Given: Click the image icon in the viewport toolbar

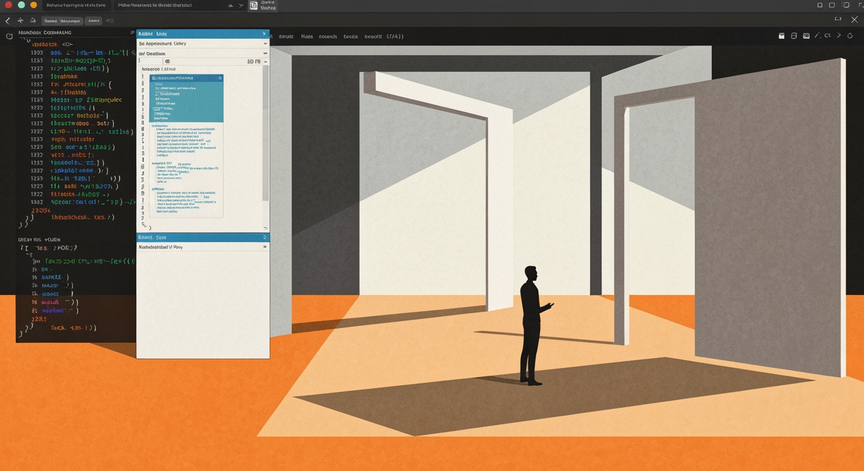Looking at the screenshot, I should click(x=806, y=36).
